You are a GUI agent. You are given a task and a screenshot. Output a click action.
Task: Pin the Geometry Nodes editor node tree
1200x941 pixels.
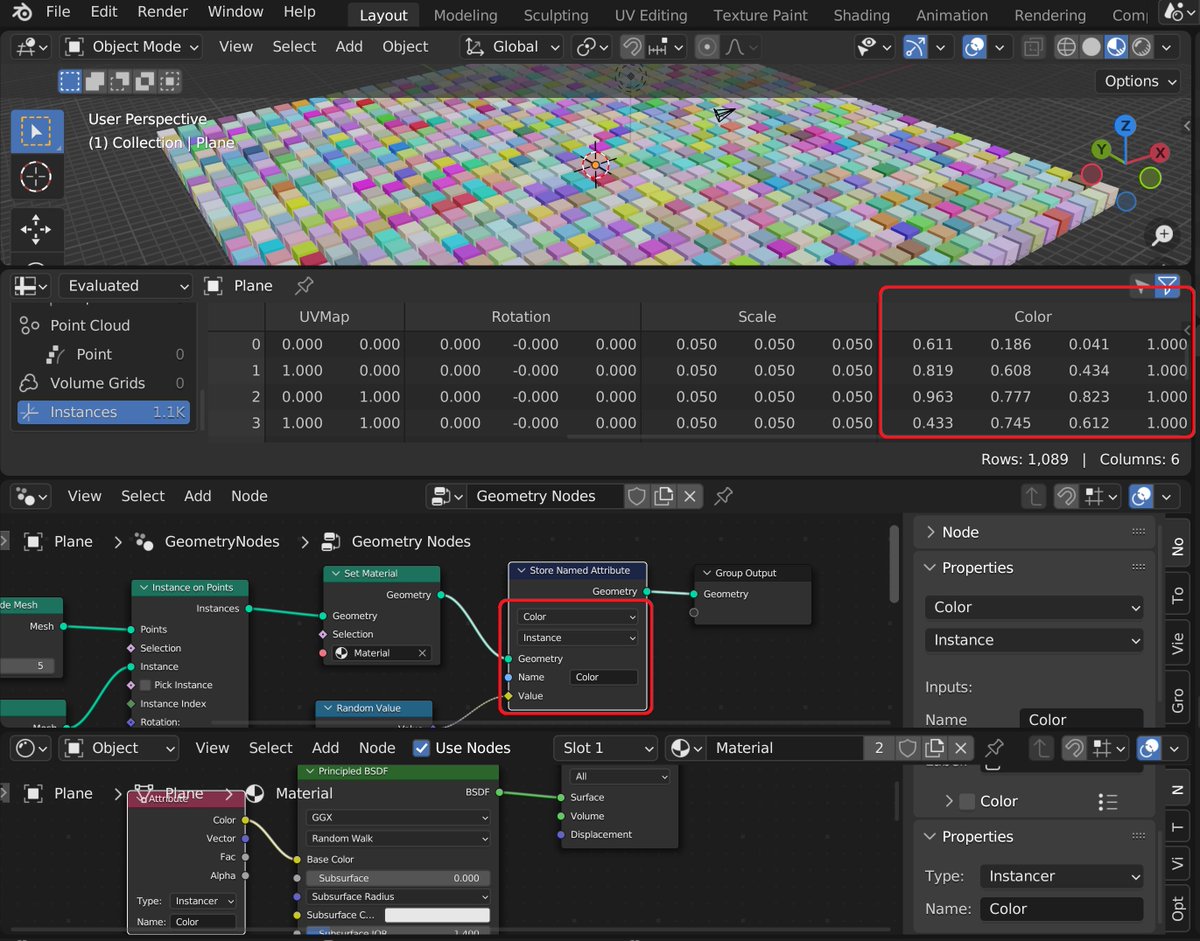(x=723, y=496)
